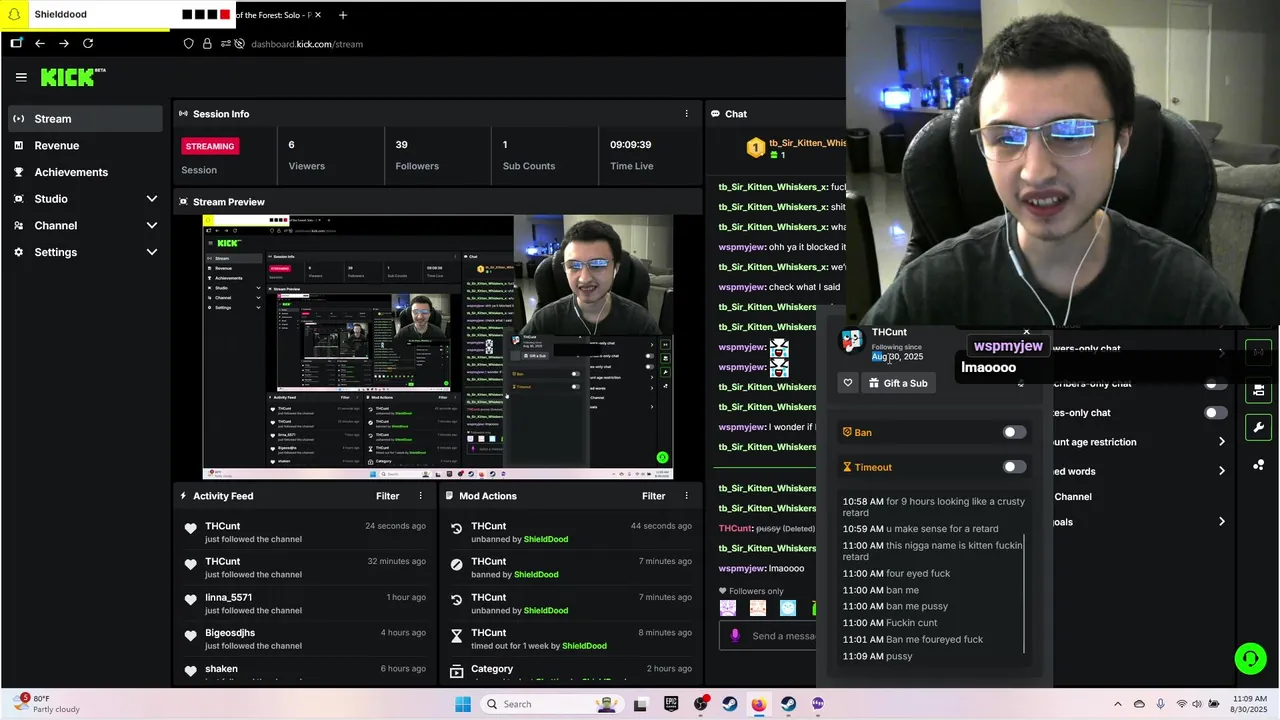
Task: Click the Revenue icon in the sidebar
Action: click(x=18, y=146)
